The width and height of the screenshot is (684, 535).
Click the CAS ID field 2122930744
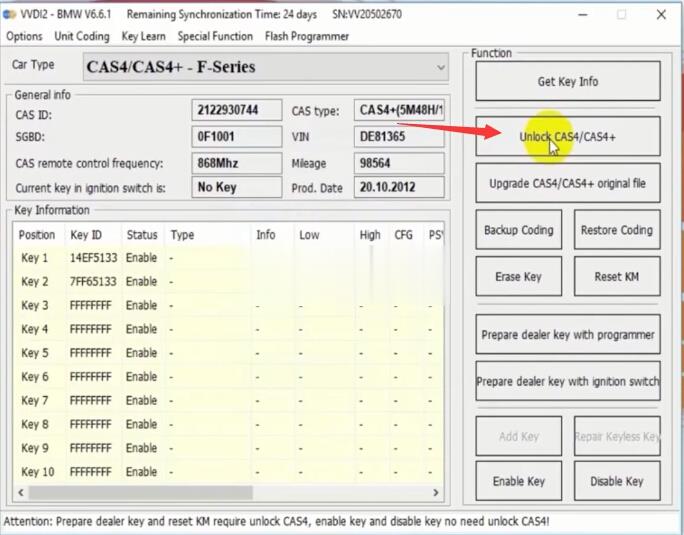(236, 110)
